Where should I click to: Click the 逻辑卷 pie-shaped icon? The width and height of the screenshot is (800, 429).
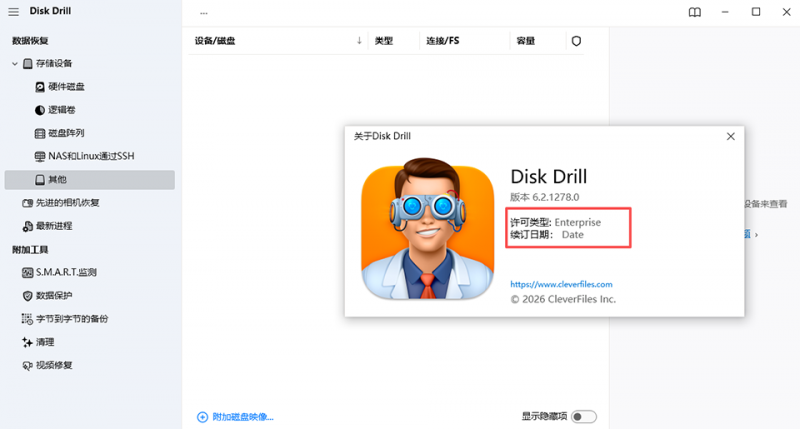point(40,110)
